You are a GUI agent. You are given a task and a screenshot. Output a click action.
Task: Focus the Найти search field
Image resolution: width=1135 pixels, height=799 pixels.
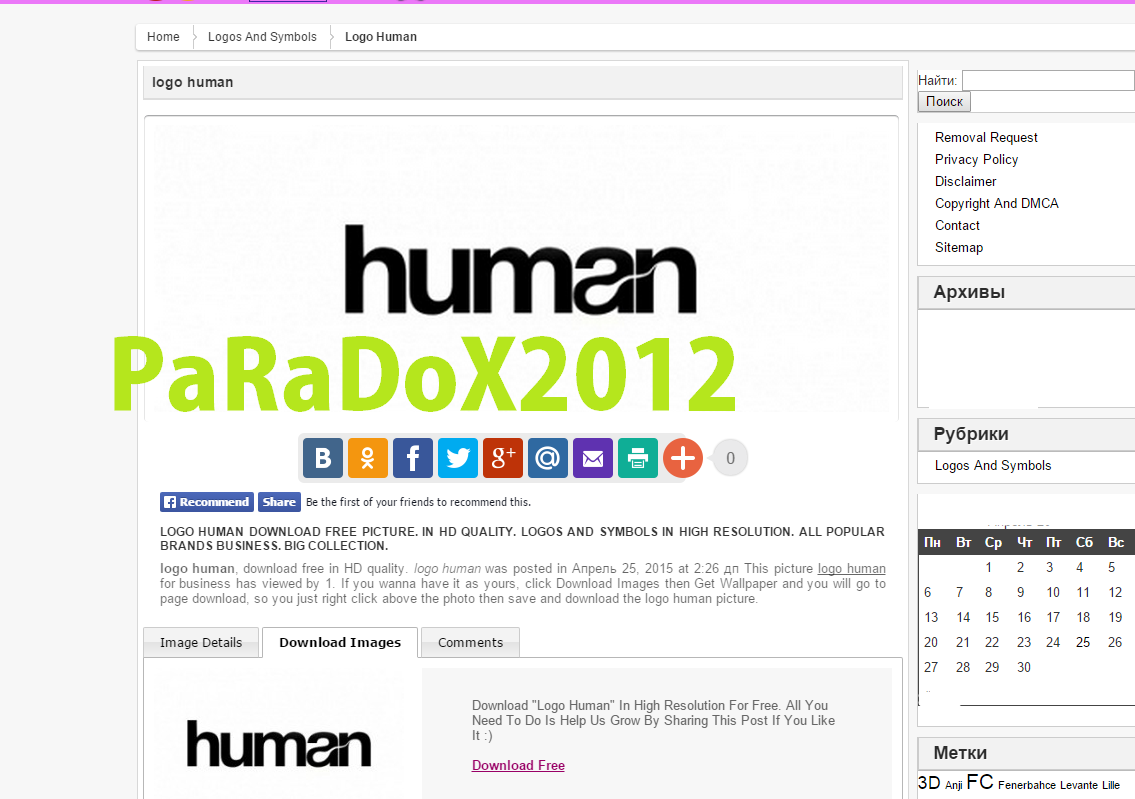1048,80
